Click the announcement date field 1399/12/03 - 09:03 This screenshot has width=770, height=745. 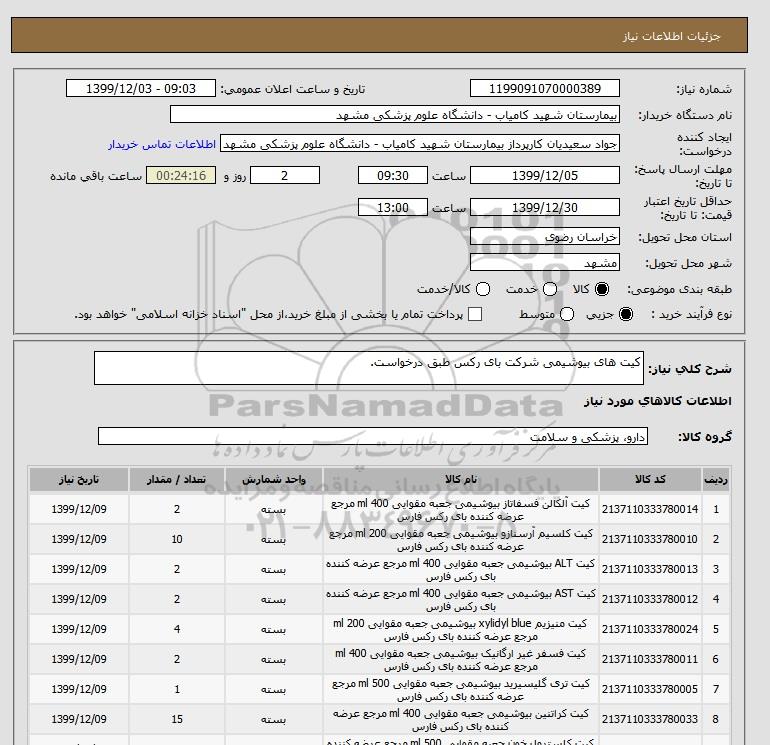click(x=140, y=88)
